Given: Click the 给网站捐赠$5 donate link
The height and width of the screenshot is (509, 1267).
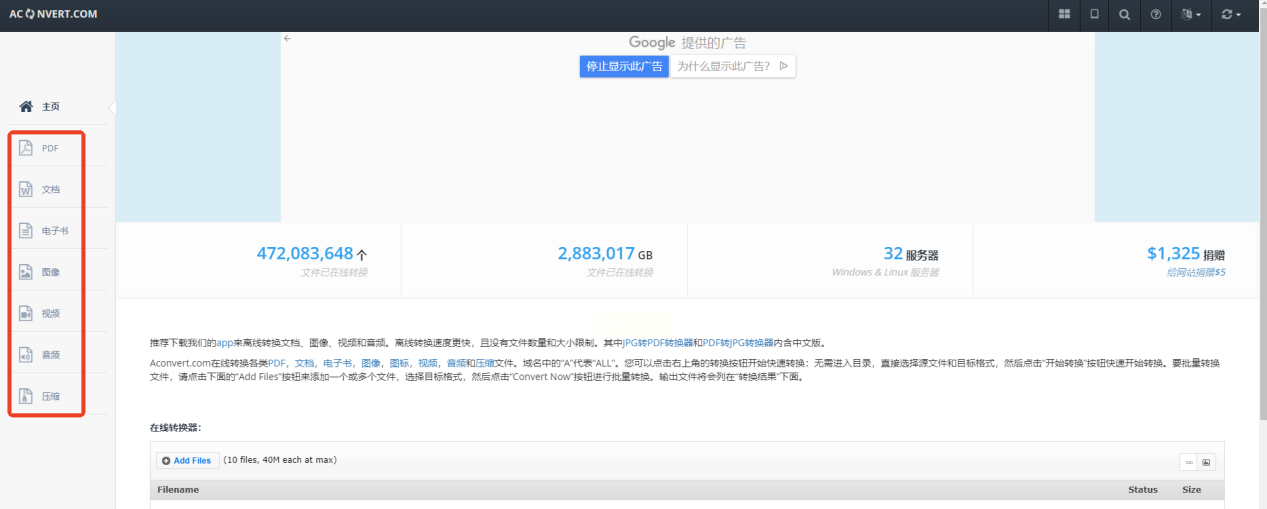Looking at the screenshot, I should coord(1196,272).
